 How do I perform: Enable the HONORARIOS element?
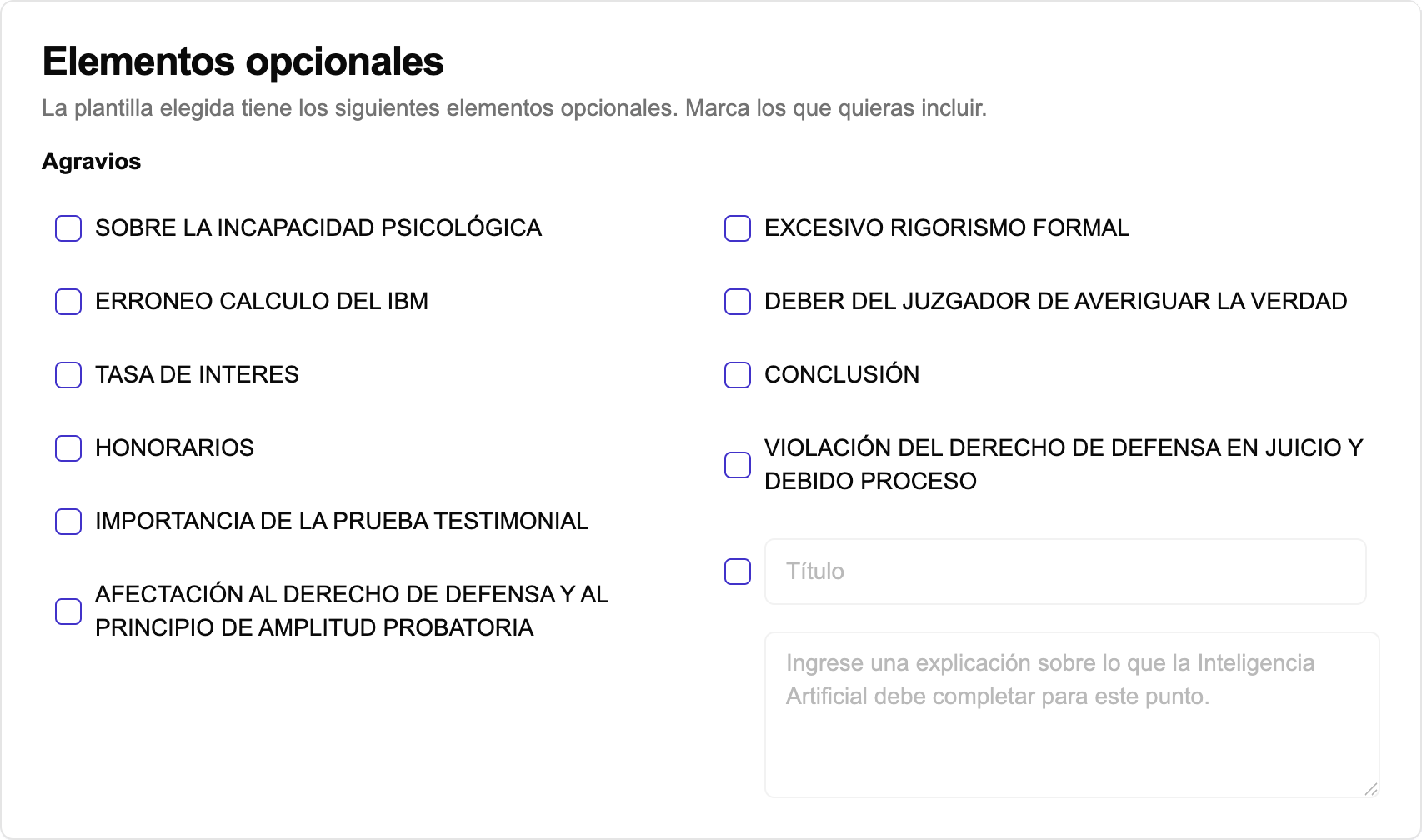click(68, 448)
